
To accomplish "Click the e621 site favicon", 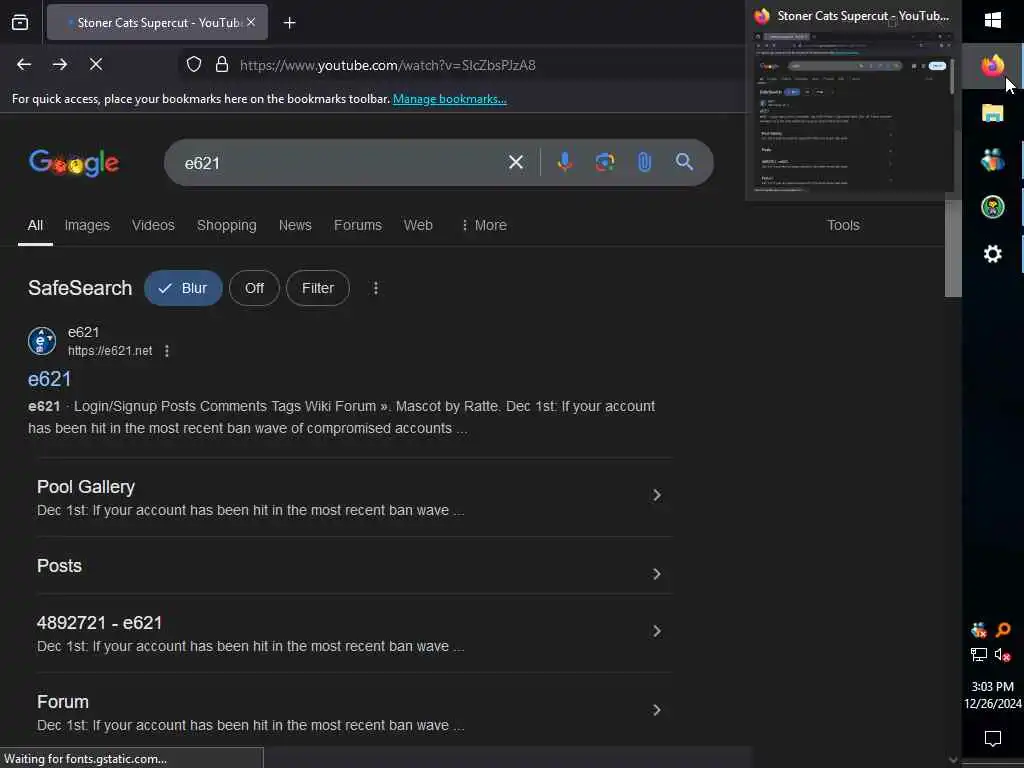I will click(42, 341).
